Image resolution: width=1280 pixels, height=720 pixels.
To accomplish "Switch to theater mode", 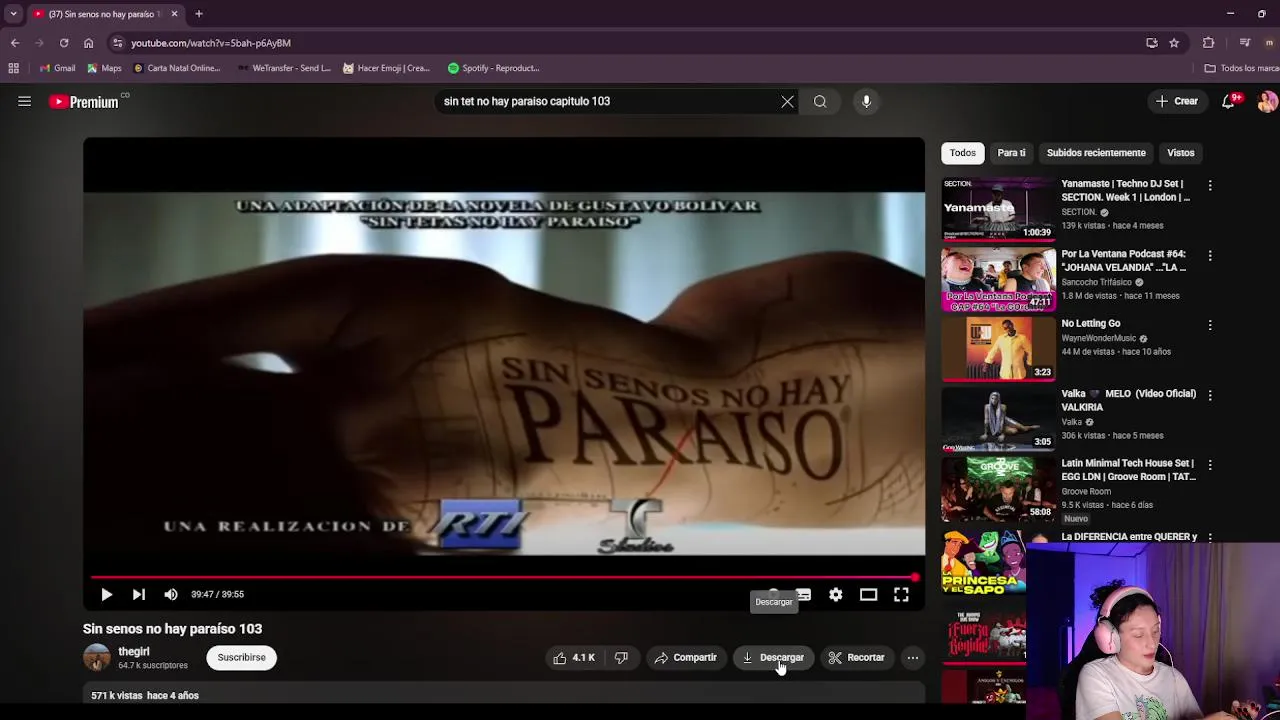I will pyautogui.click(x=868, y=594).
